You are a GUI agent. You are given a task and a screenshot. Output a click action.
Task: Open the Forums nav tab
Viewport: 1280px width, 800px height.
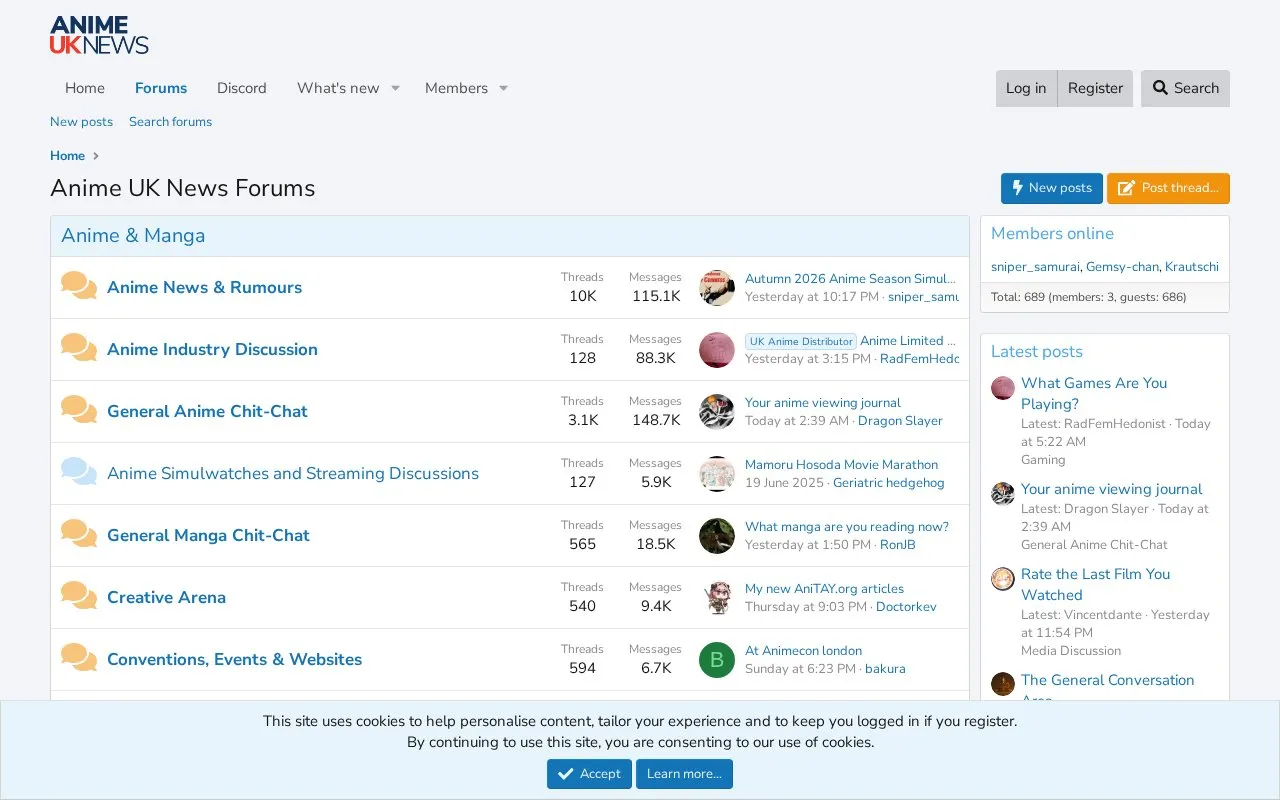(161, 88)
